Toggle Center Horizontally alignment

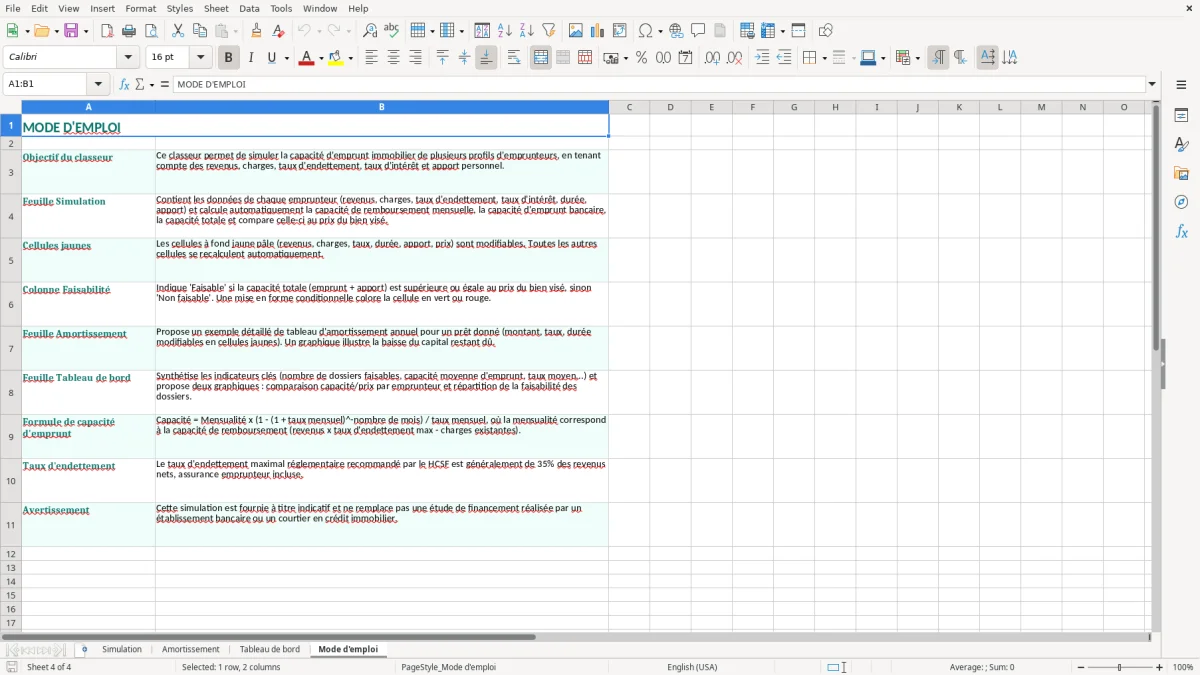(x=393, y=58)
